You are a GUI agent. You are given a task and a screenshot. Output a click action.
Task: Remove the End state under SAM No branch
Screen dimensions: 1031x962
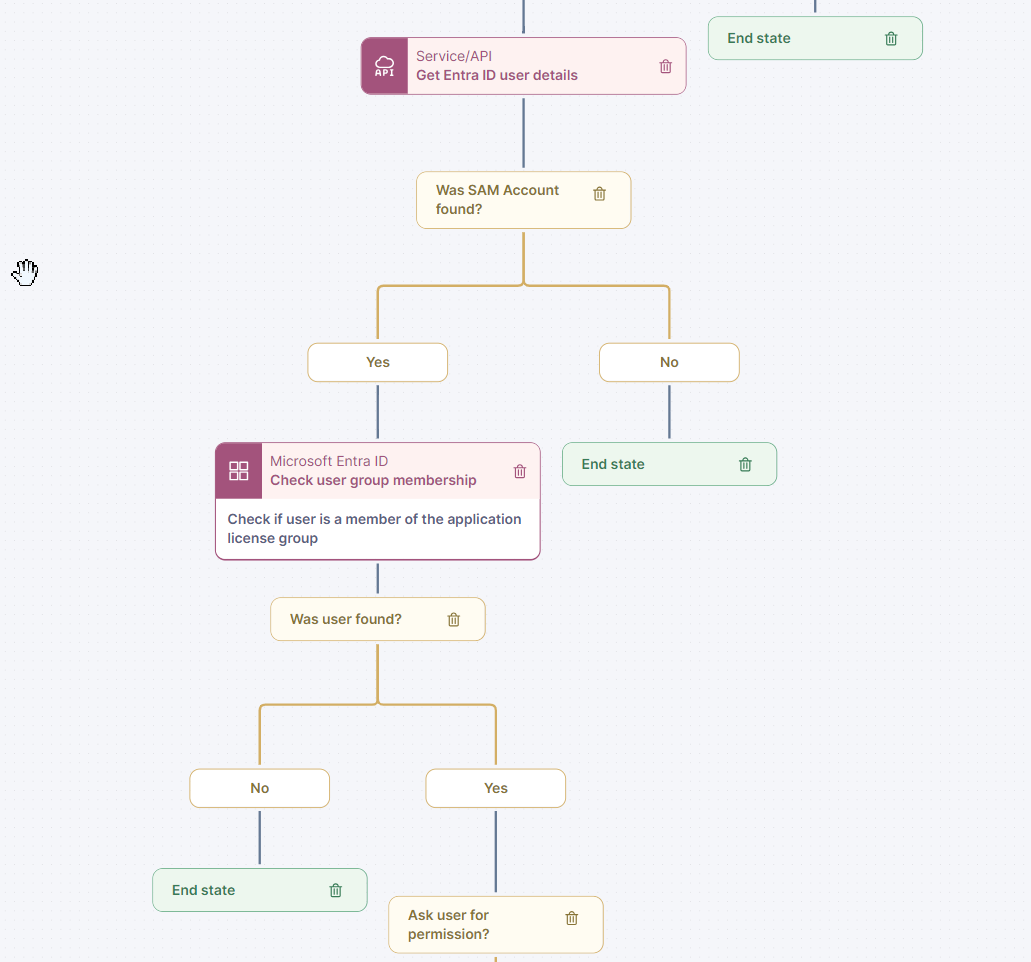(x=745, y=464)
